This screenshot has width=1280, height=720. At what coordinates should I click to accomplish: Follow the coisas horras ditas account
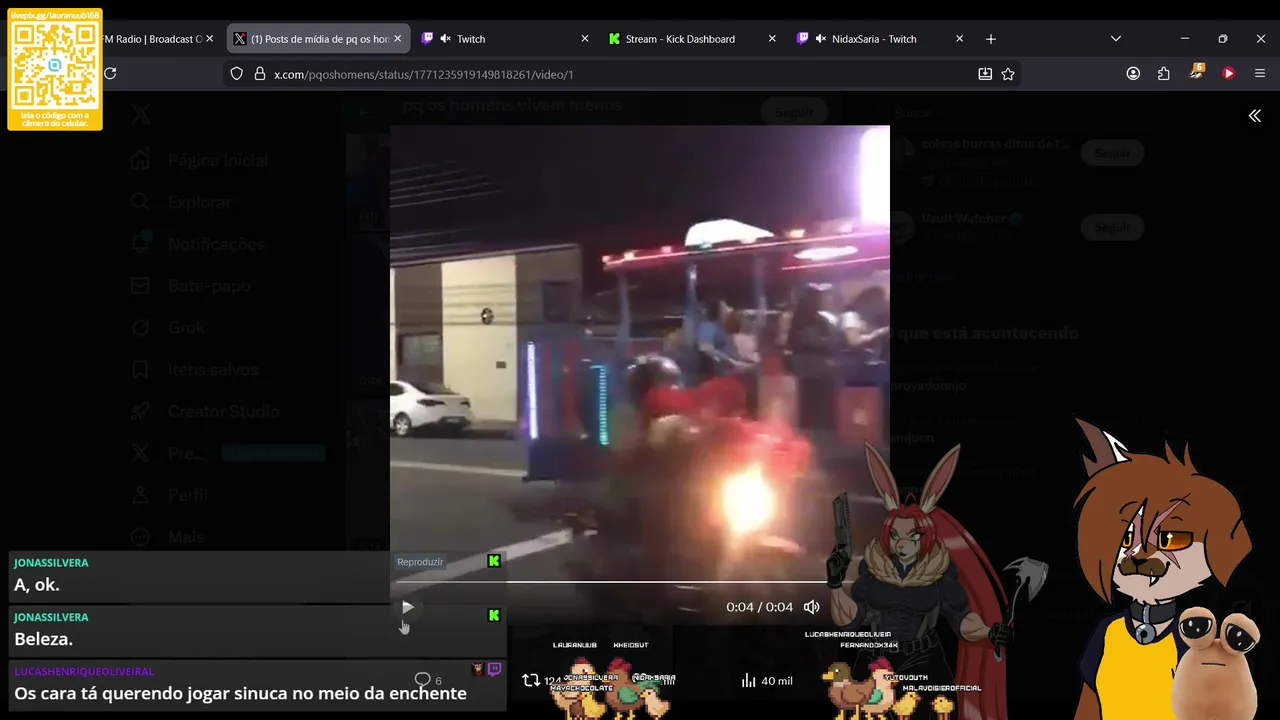(x=1112, y=153)
